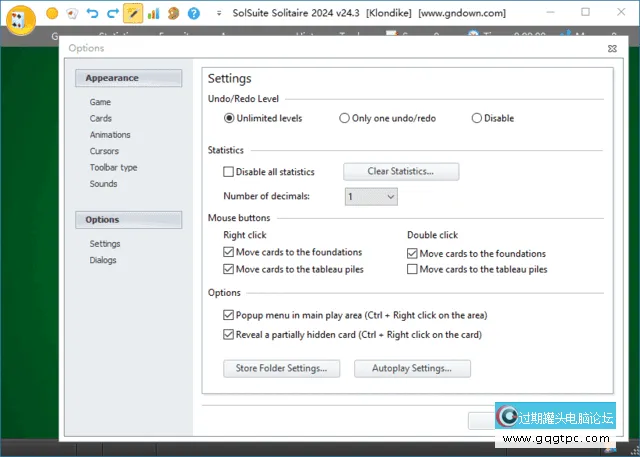Uncheck Reveal a partially hidden card
The width and height of the screenshot is (640, 457).
tap(229, 334)
